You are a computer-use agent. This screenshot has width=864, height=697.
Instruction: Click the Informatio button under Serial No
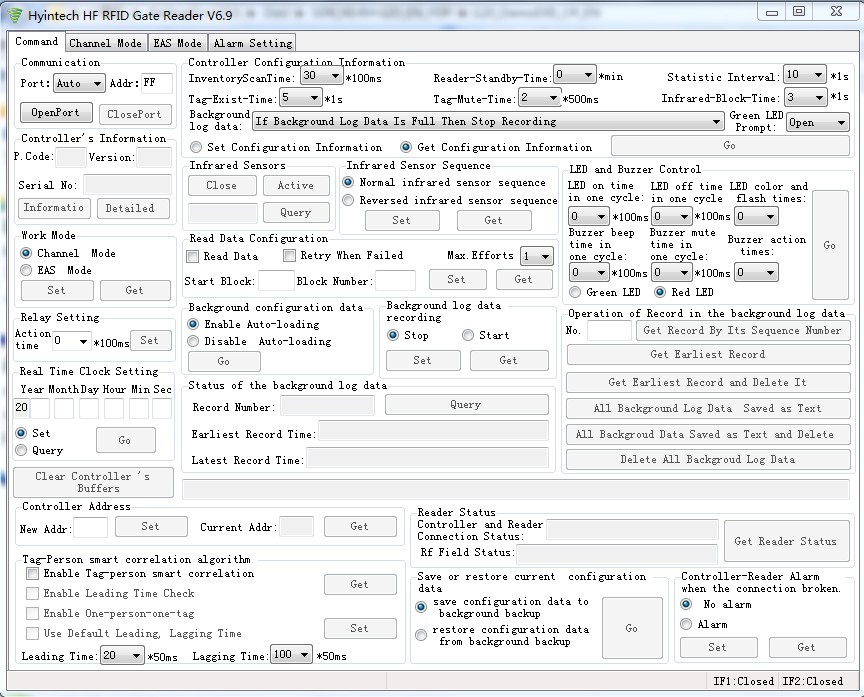53,208
